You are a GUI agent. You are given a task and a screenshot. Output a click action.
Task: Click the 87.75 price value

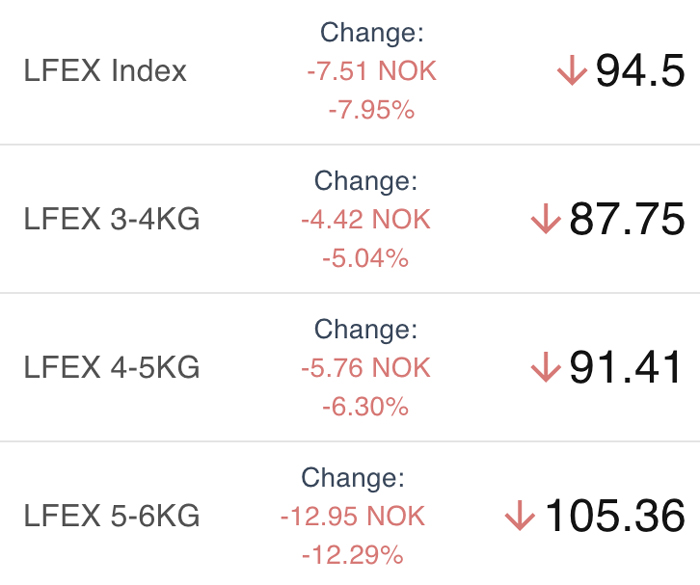pyautogui.click(x=627, y=218)
